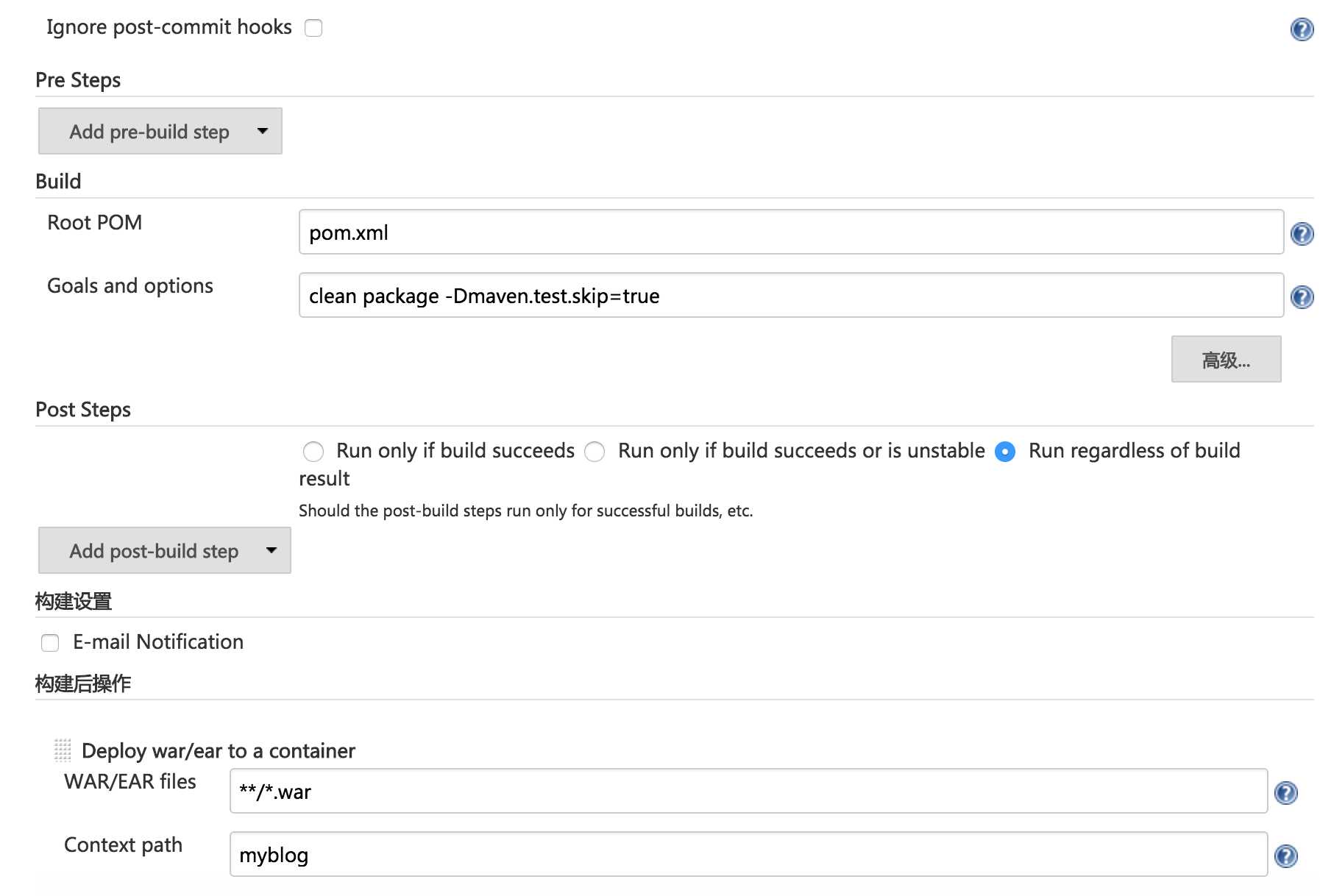Focus the Root POM input field
This screenshot has width=1320, height=896.
tap(791, 232)
